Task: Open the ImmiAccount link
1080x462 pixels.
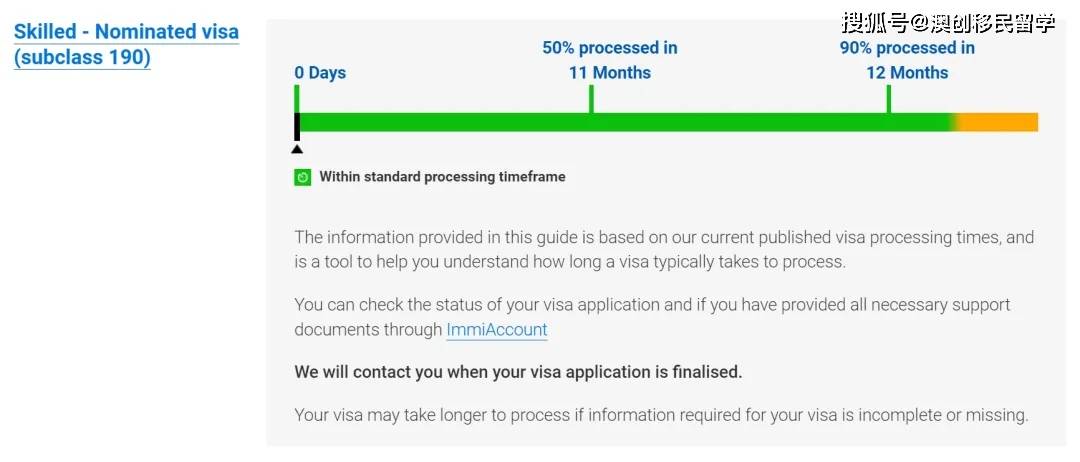Action: 497,330
